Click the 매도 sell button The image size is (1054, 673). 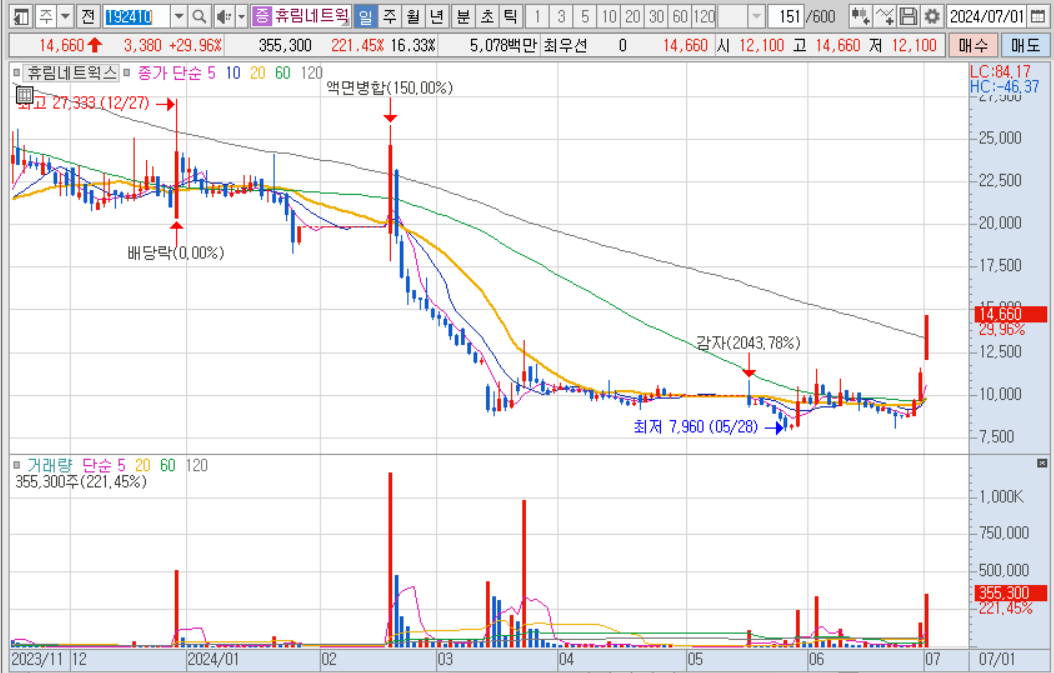1024,46
